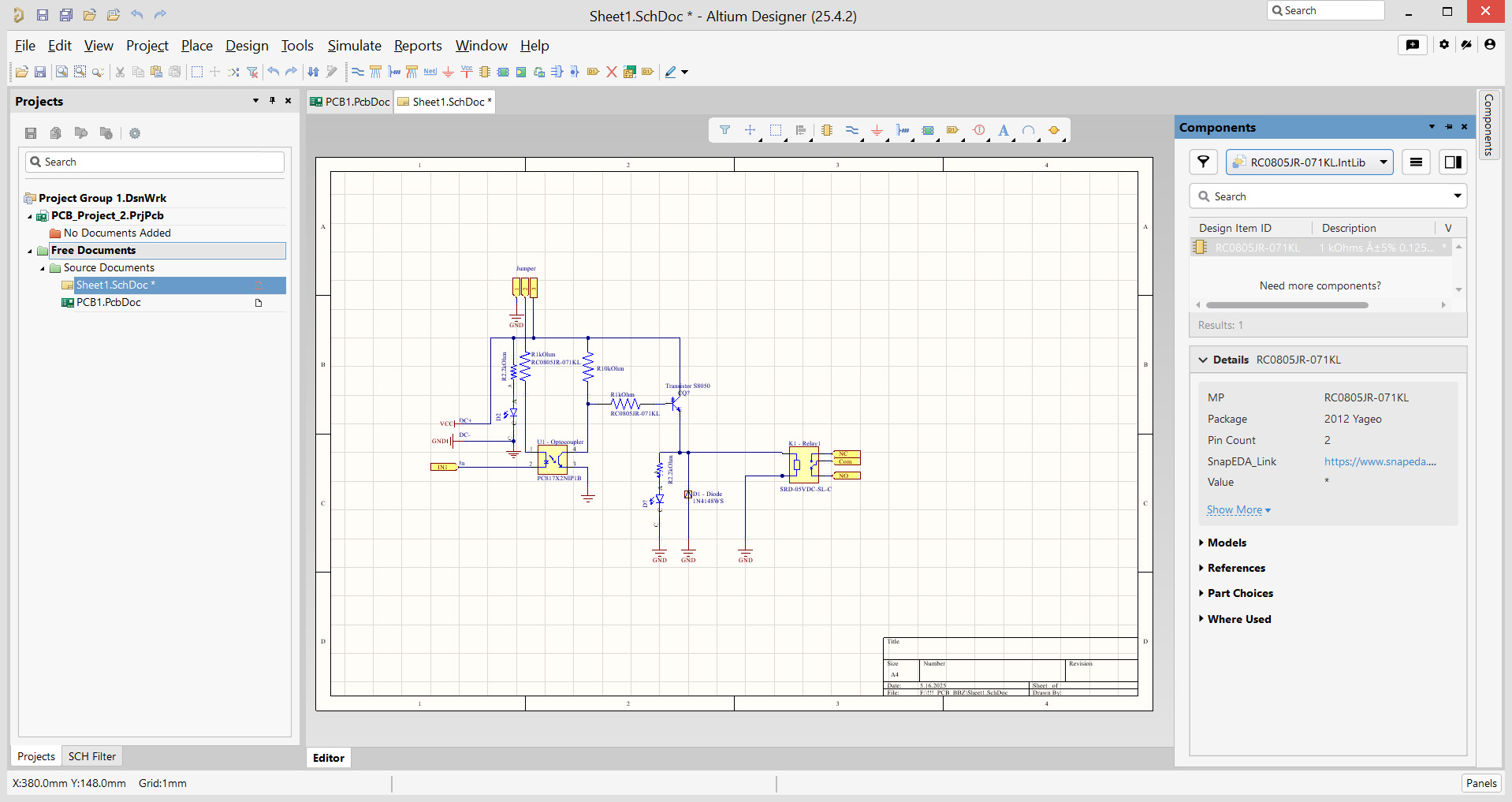
Task: Pick the arc drawing tool in the active bar
Action: [1029, 130]
